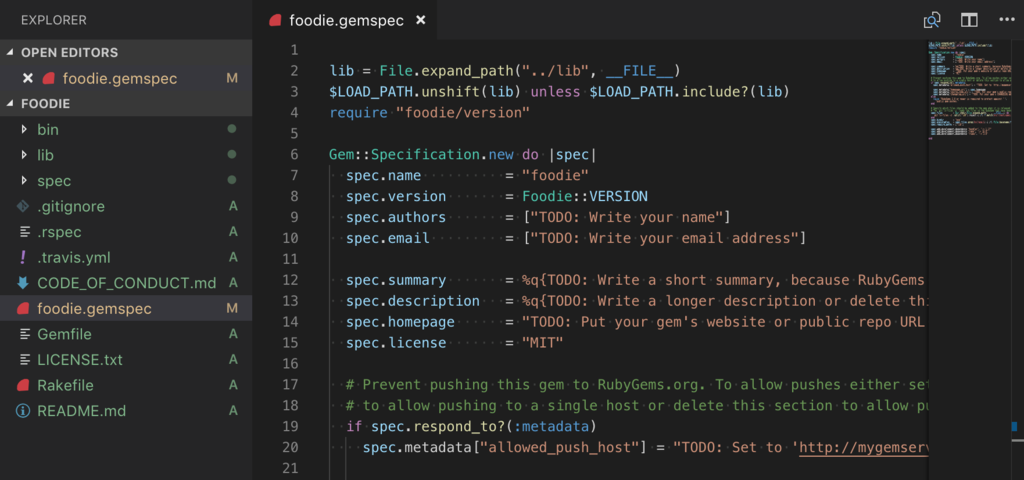1024x480 pixels.
Task: Close the foodie.gemspec editor tab
Action: pyautogui.click(x=421, y=20)
